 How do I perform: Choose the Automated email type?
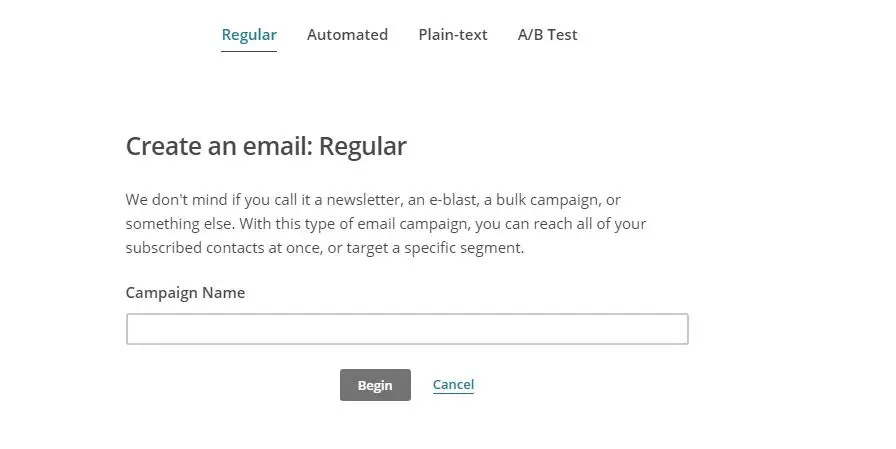tap(347, 35)
